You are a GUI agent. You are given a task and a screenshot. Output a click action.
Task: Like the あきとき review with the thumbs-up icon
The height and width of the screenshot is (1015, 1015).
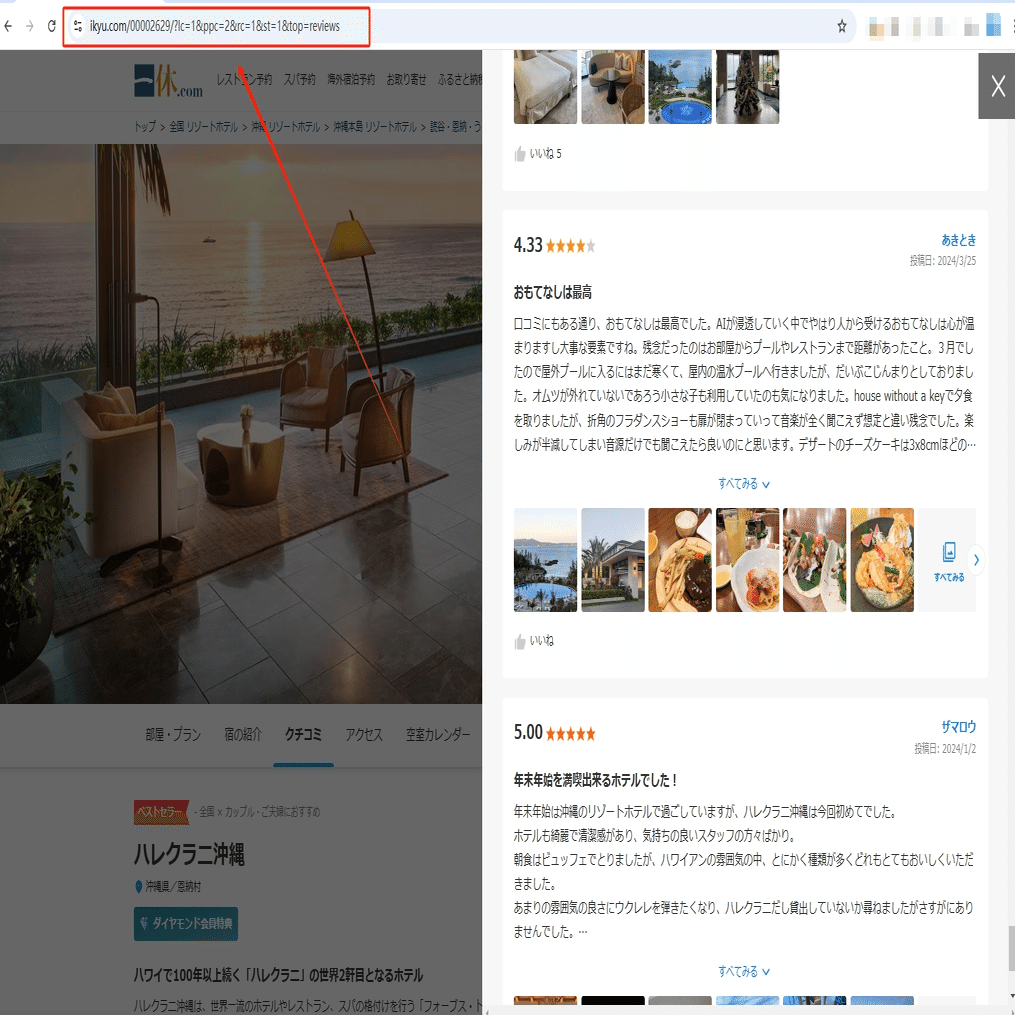520,641
